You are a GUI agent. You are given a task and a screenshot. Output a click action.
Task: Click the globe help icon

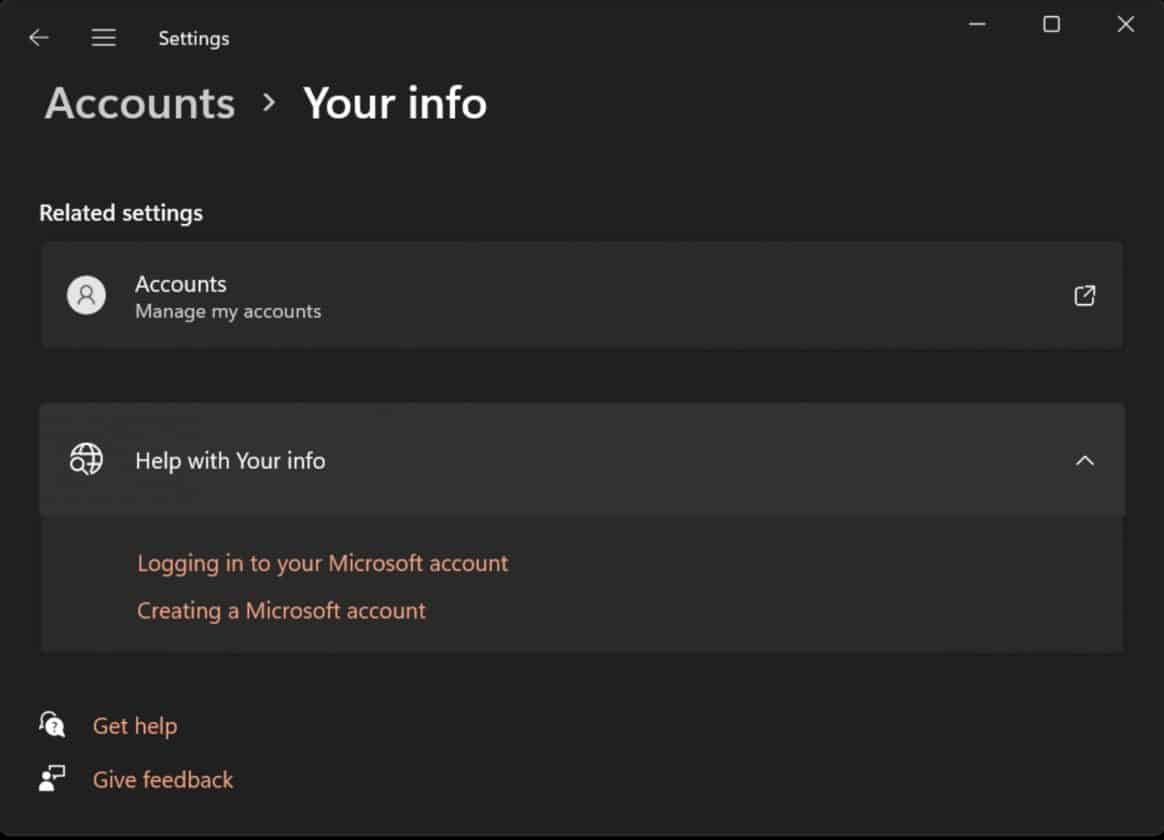point(86,460)
